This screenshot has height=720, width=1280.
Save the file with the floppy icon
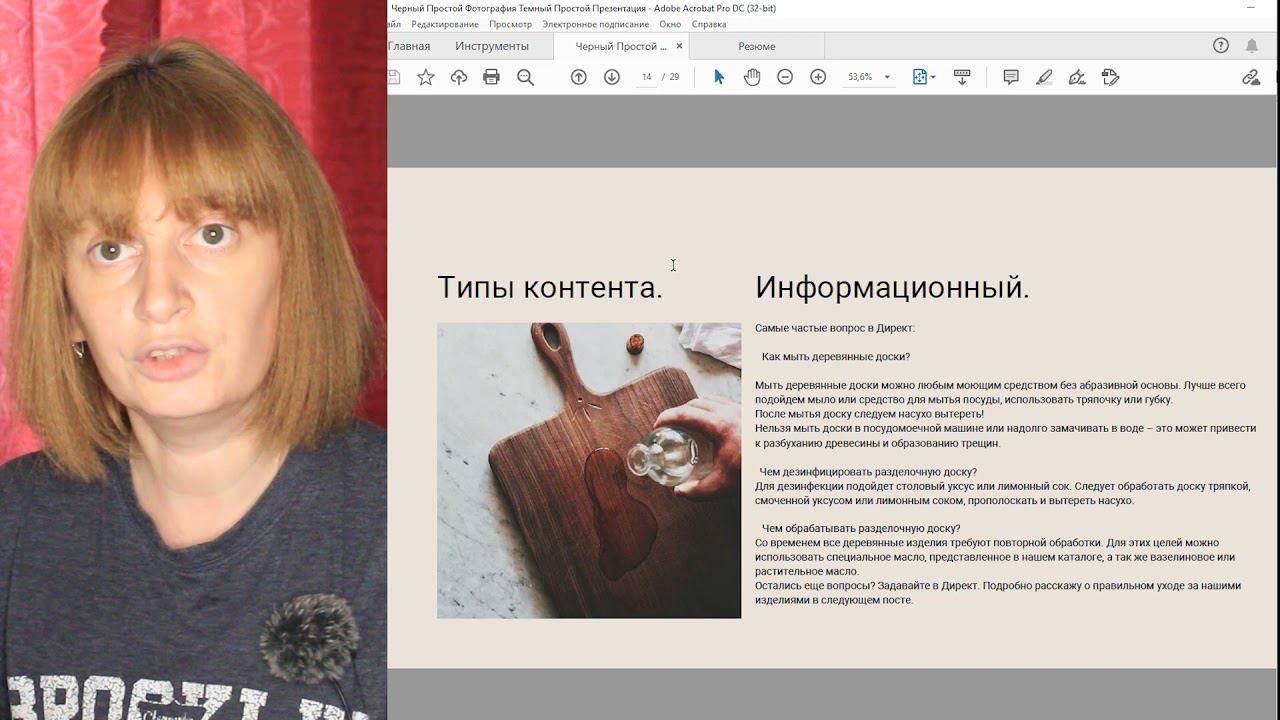(393, 77)
